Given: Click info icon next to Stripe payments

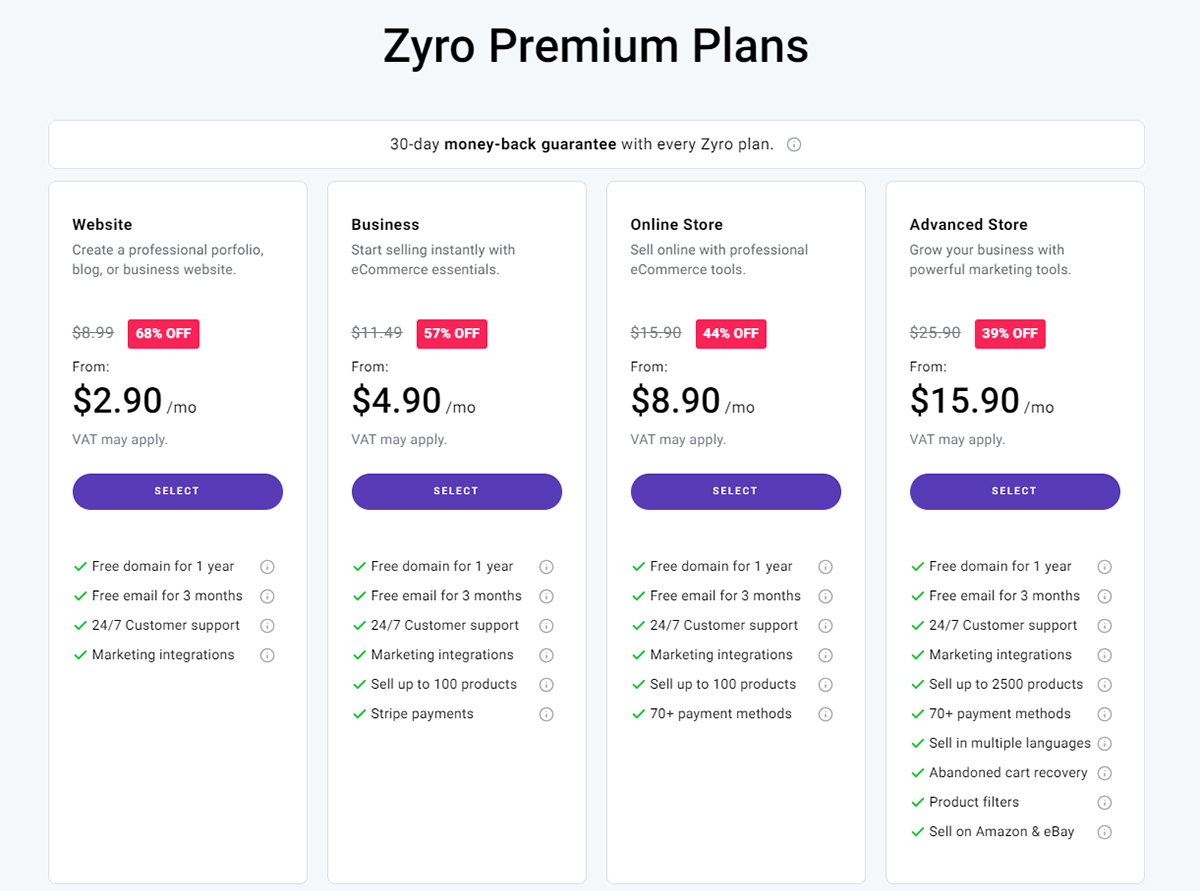Looking at the screenshot, I should click(546, 715).
